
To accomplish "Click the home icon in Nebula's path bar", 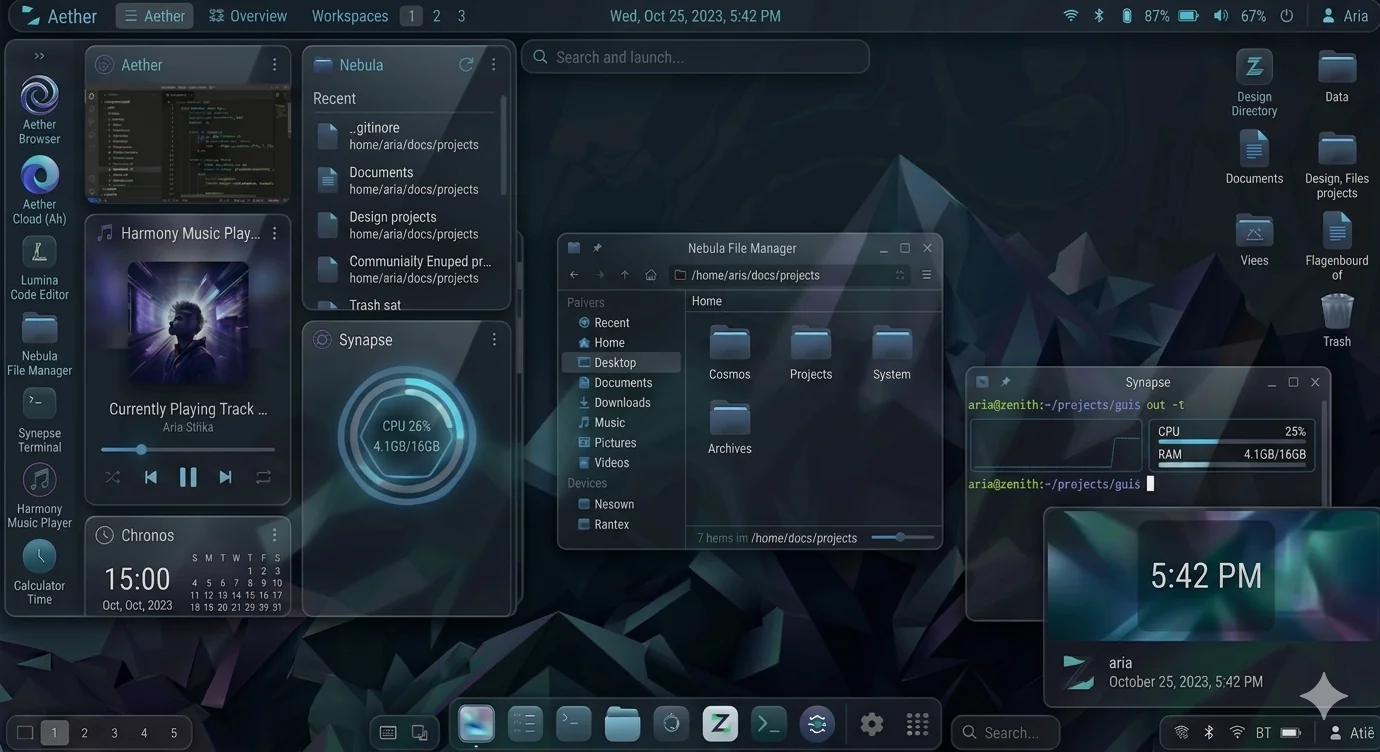I will pyautogui.click(x=650, y=274).
